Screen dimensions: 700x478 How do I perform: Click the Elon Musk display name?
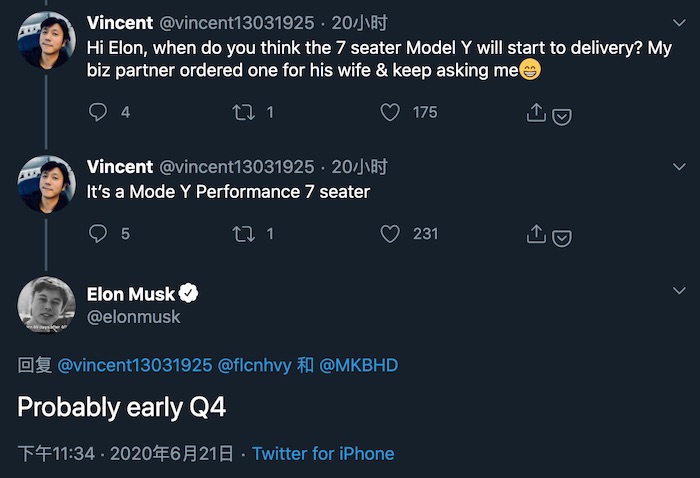pos(131,294)
